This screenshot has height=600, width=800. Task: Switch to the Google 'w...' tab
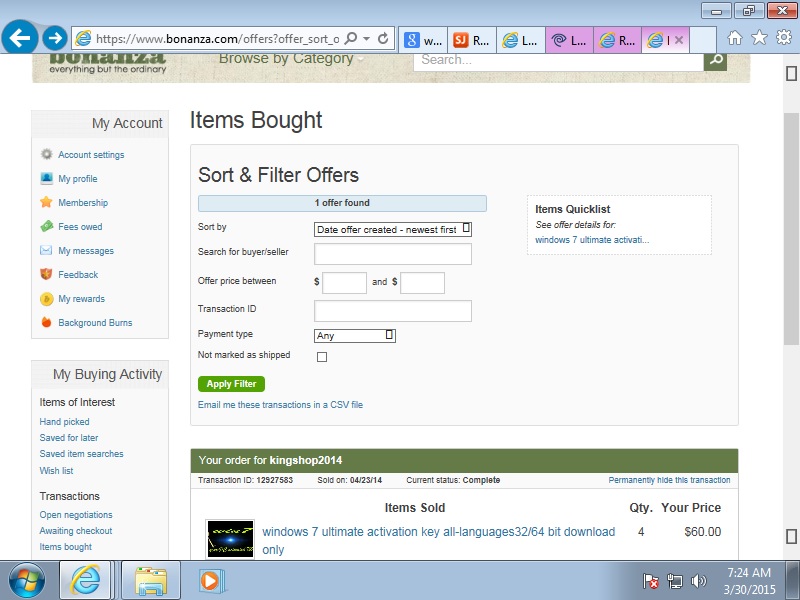coord(422,40)
